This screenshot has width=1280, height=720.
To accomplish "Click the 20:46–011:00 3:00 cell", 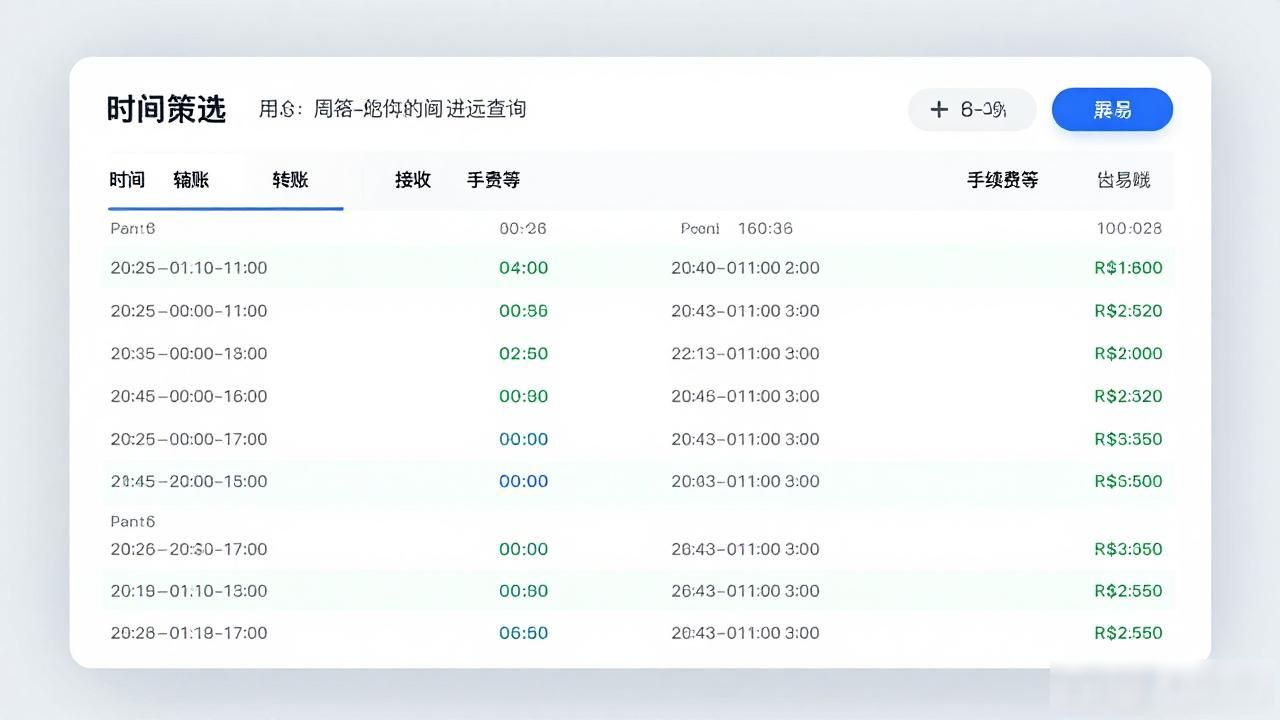I will [745, 396].
